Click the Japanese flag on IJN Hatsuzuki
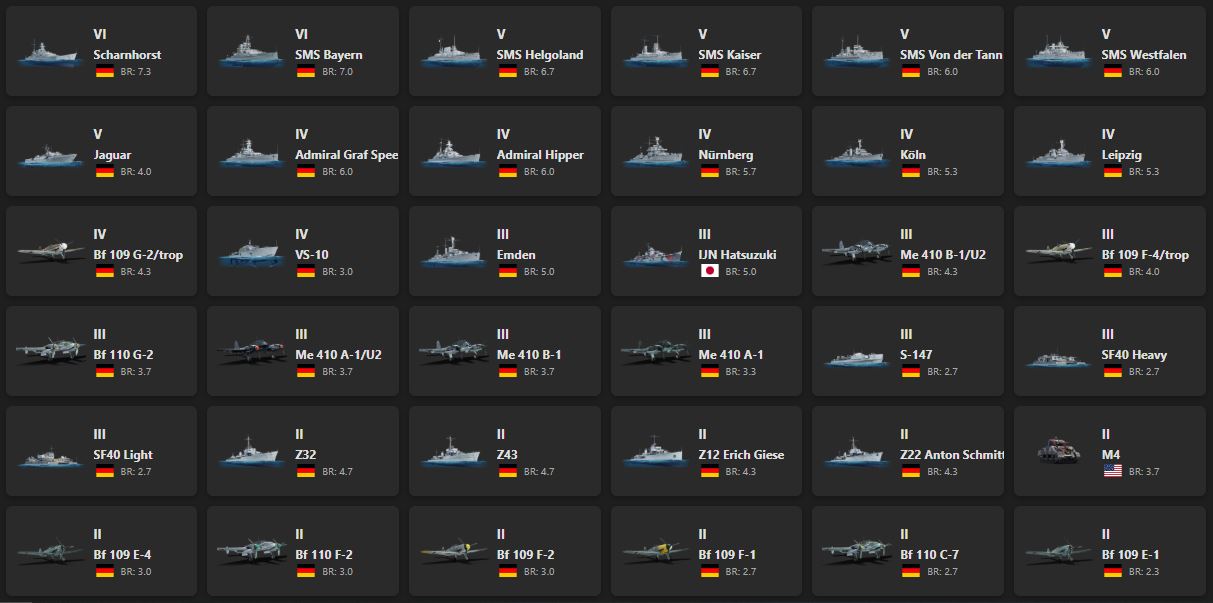 (709, 271)
